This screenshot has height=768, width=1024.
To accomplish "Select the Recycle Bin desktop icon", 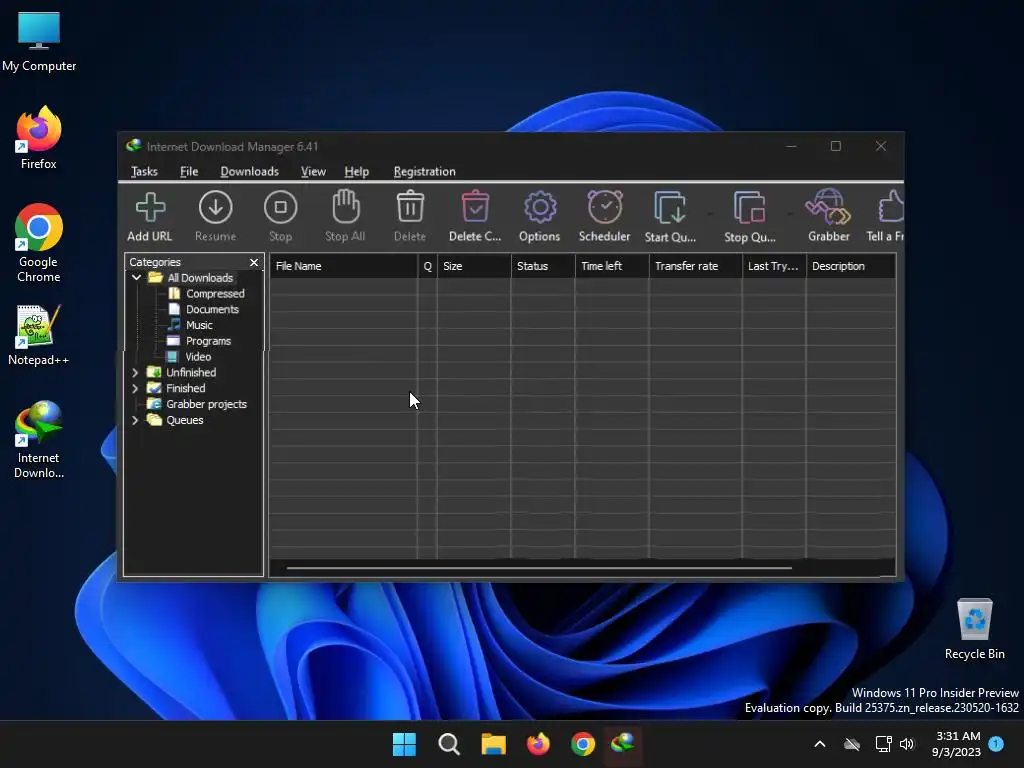I will (x=974, y=629).
